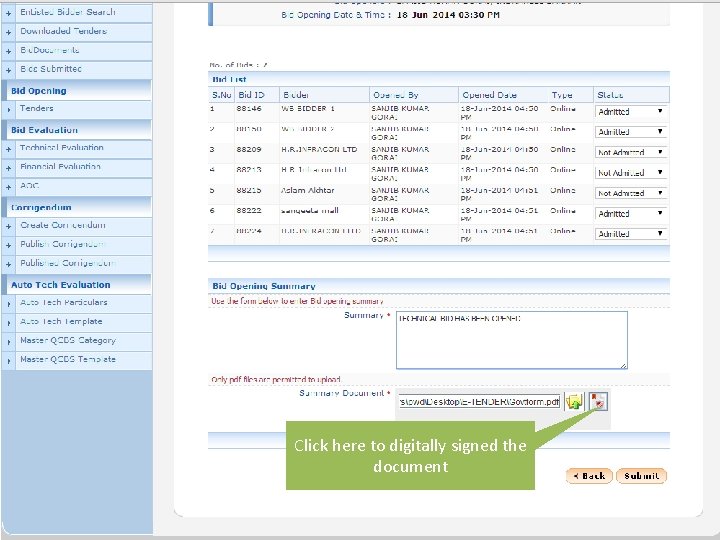Expand plus icon beside Technical Evaluation
This screenshot has width=720, height=540.
(8, 149)
